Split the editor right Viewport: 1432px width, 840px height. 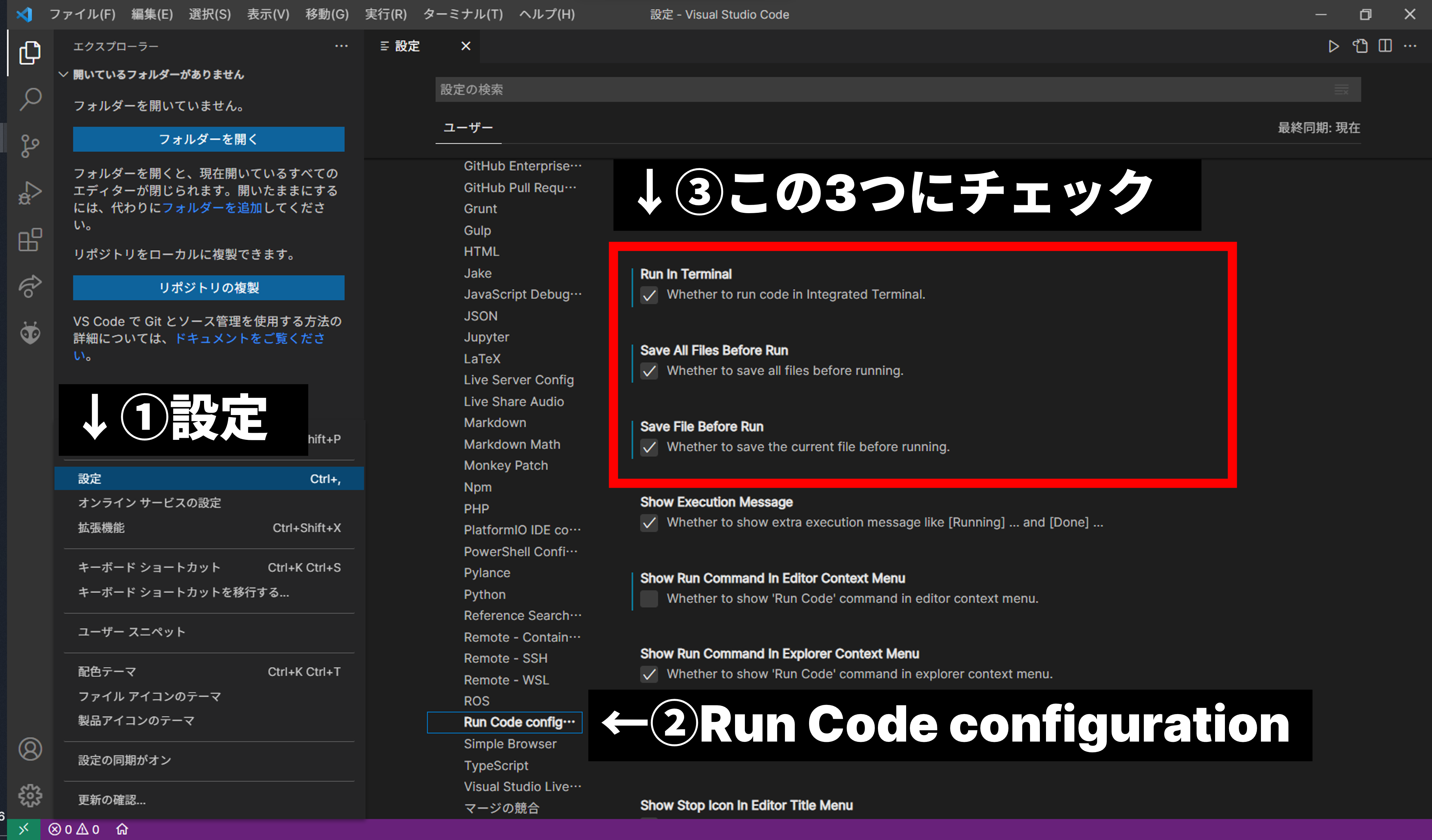click(1385, 46)
